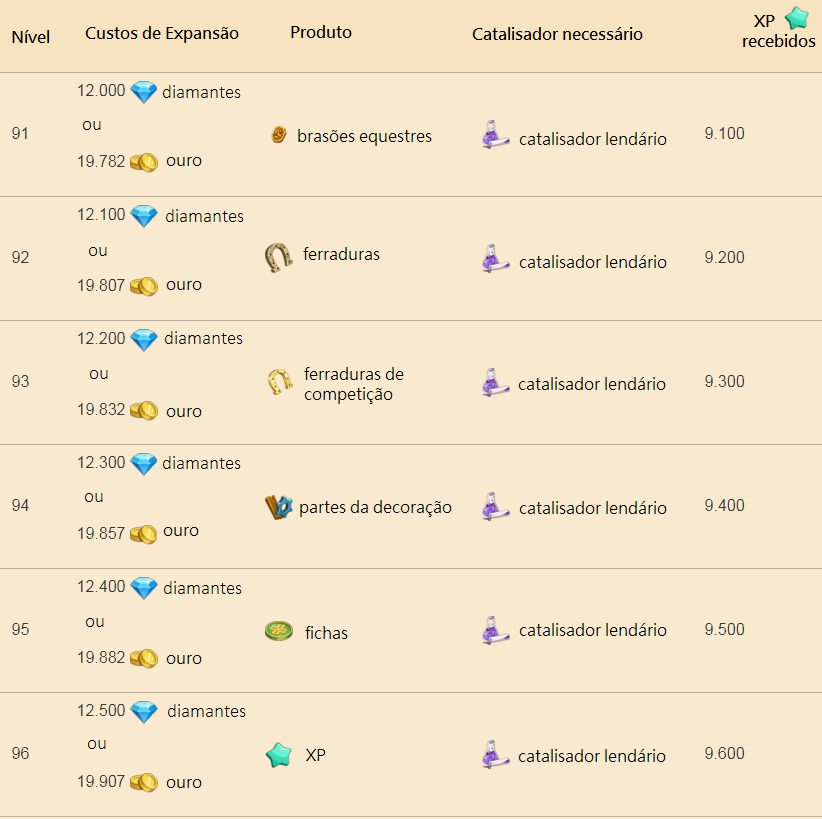Click the gold coins icon beside 19.857
Image resolution: width=822 pixels, height=819 pixels.
point(144,534)
